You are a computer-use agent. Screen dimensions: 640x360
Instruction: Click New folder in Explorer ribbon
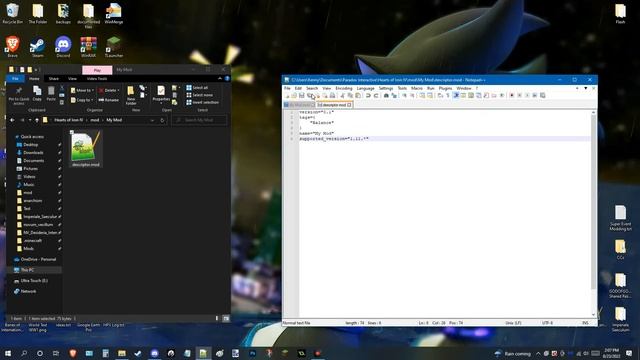pyautogui.click(x=131, y=96)
